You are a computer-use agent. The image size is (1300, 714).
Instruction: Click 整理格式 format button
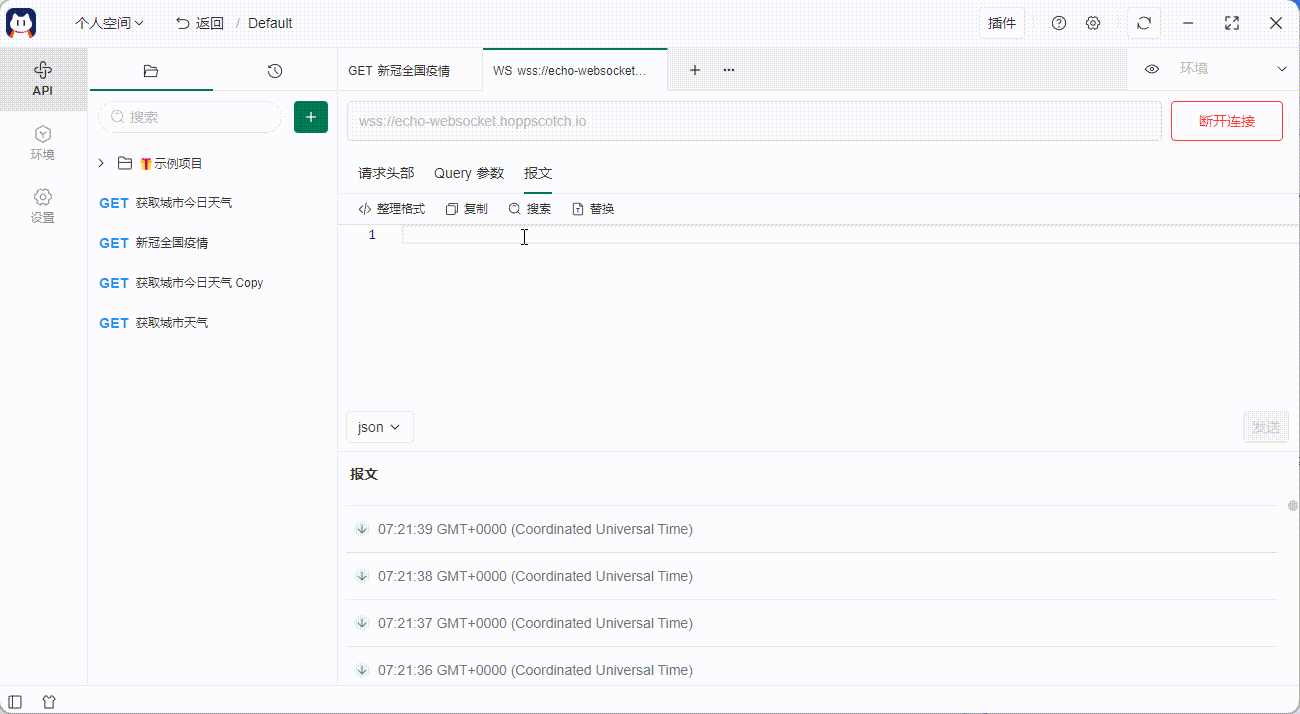point(391,209)
